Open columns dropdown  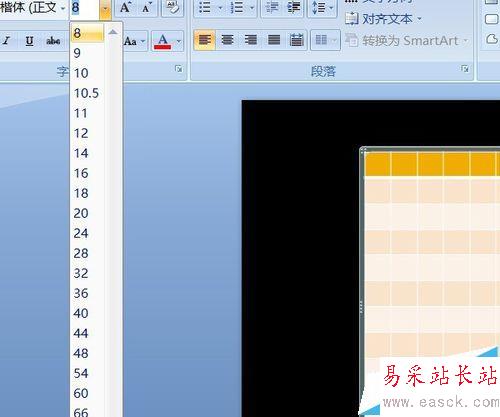point(325,41)
